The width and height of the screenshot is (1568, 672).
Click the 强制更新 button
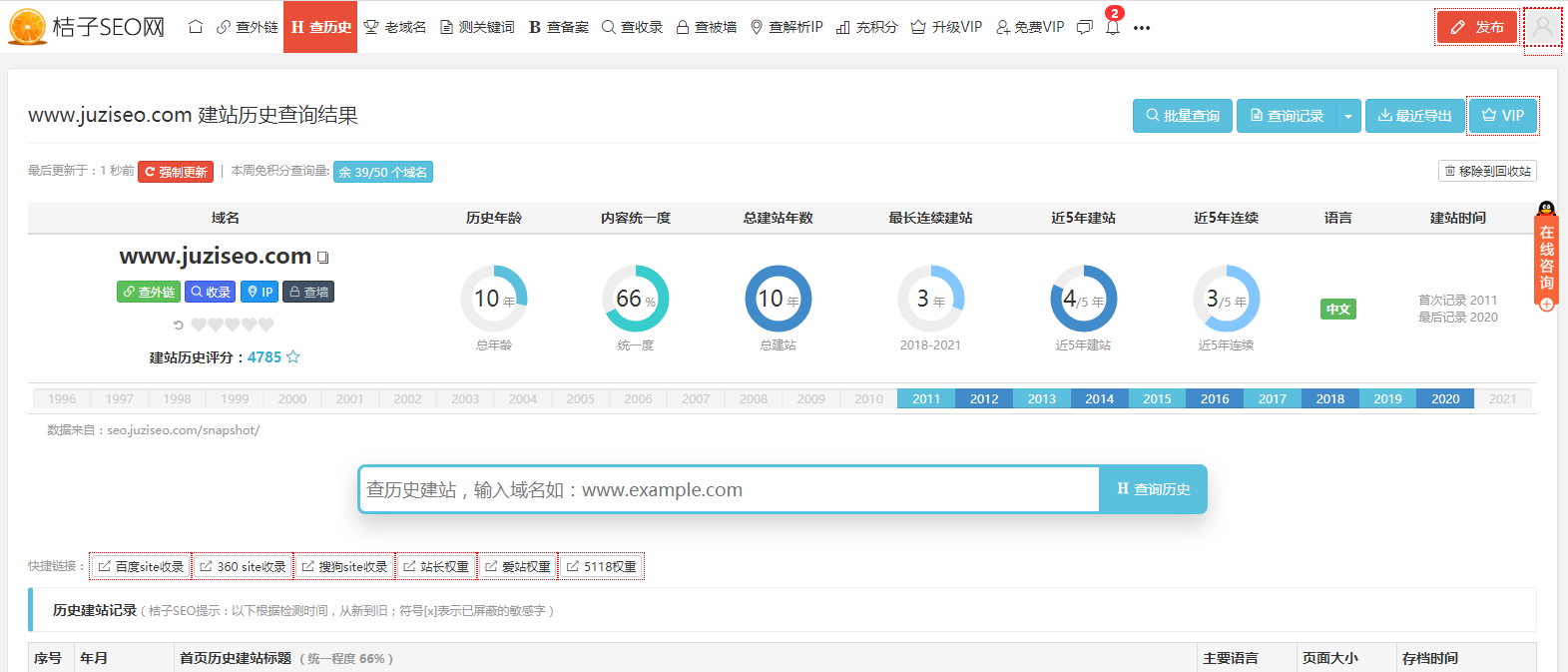tap(176, 172)
